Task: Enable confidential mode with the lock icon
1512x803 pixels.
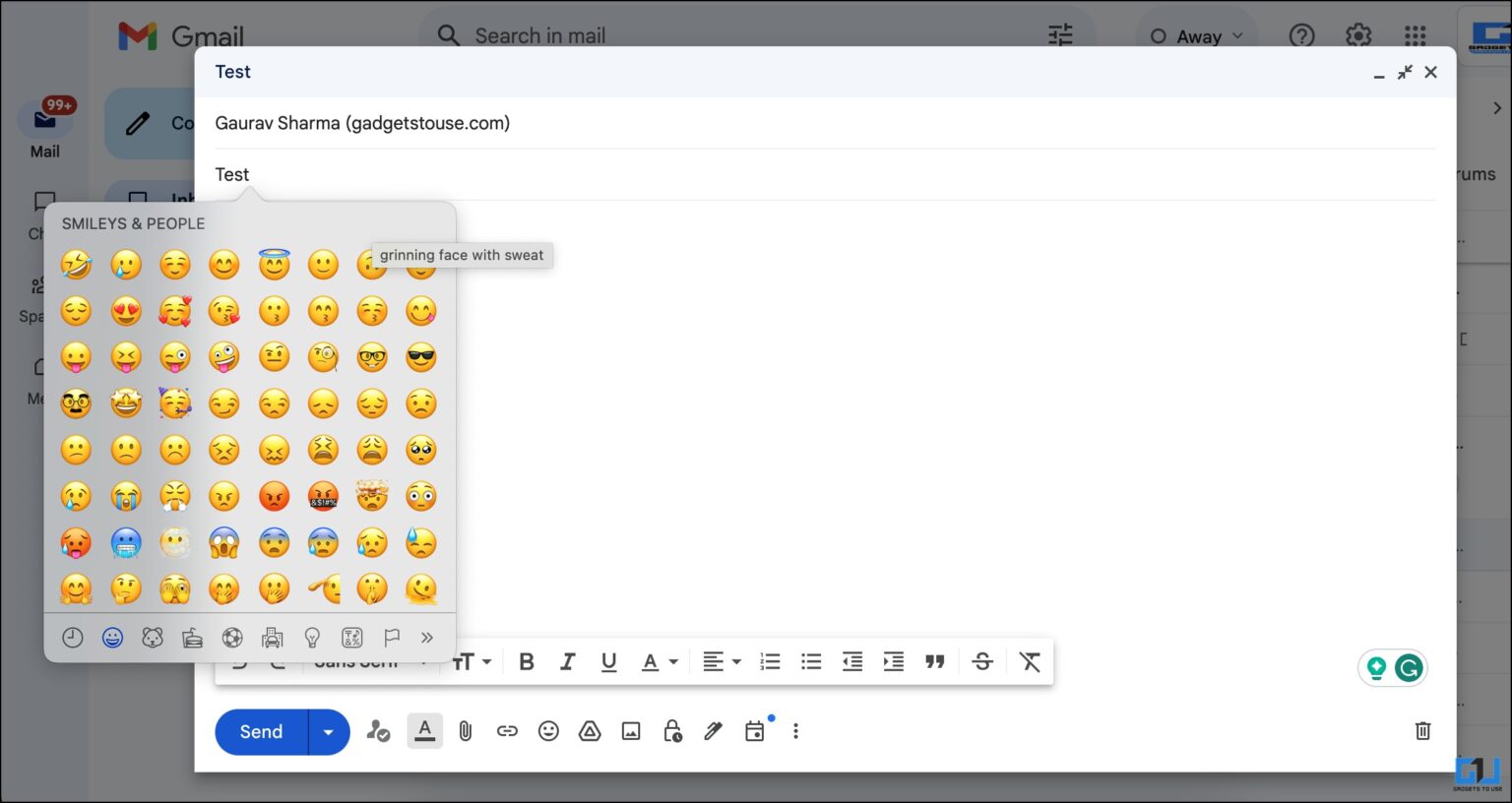Action: (672, 731)
